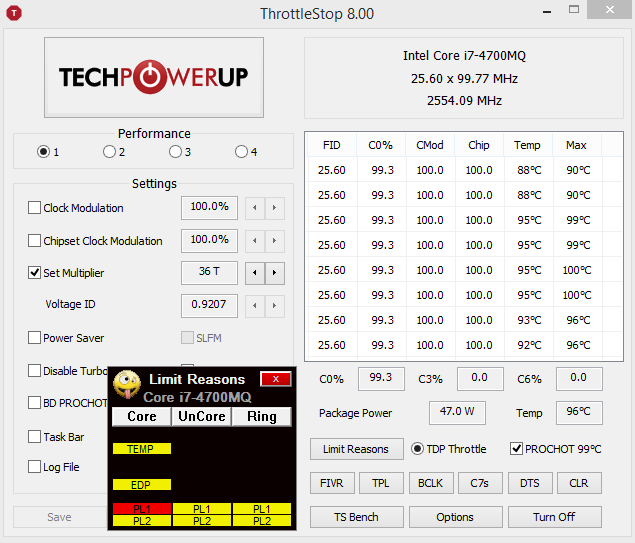Click the smiley face icon in Limit Reasons

(x=127, y=384)
